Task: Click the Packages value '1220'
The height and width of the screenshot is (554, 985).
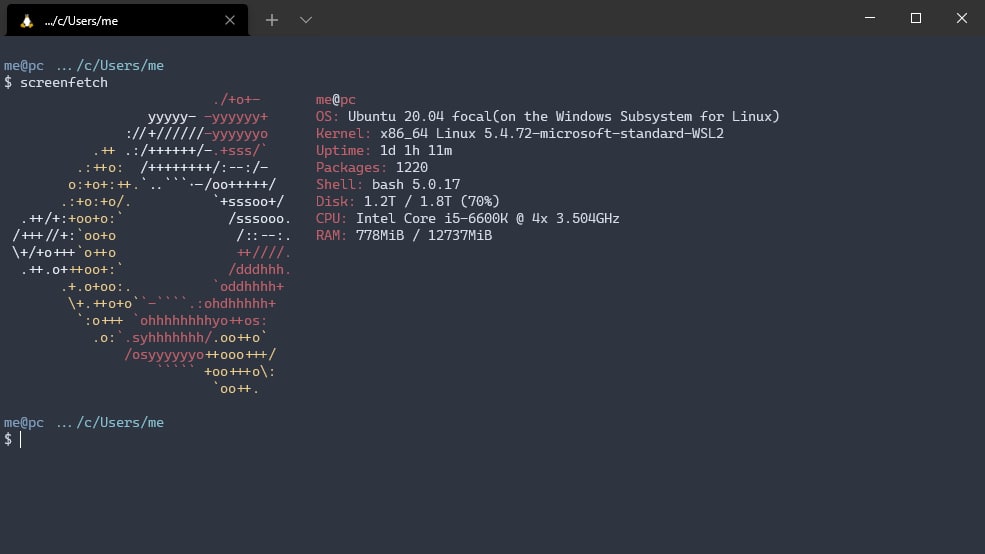Action: tap(411, 167)
